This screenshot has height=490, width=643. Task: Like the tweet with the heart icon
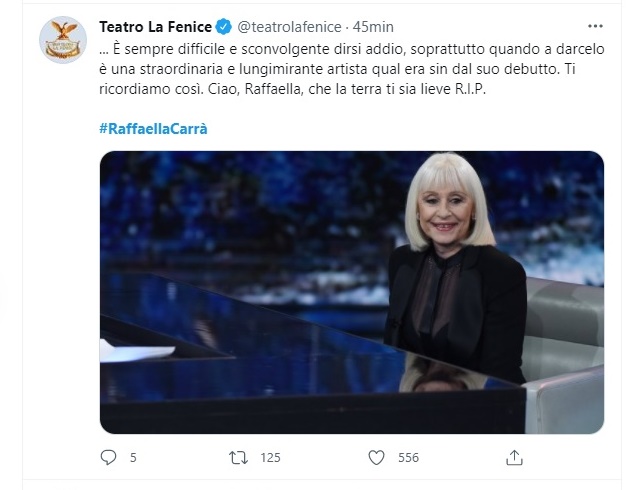376,458
